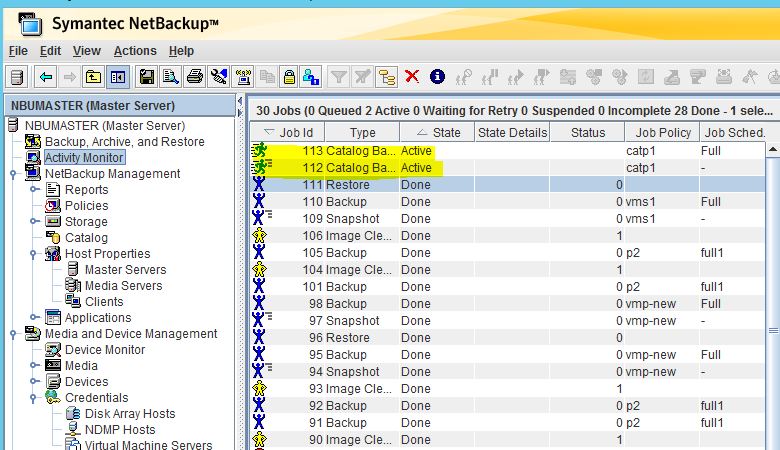Screen dimensions: 780x450
Task: Click NBUMASTER (Master Server) panel header
Action: 119,105
